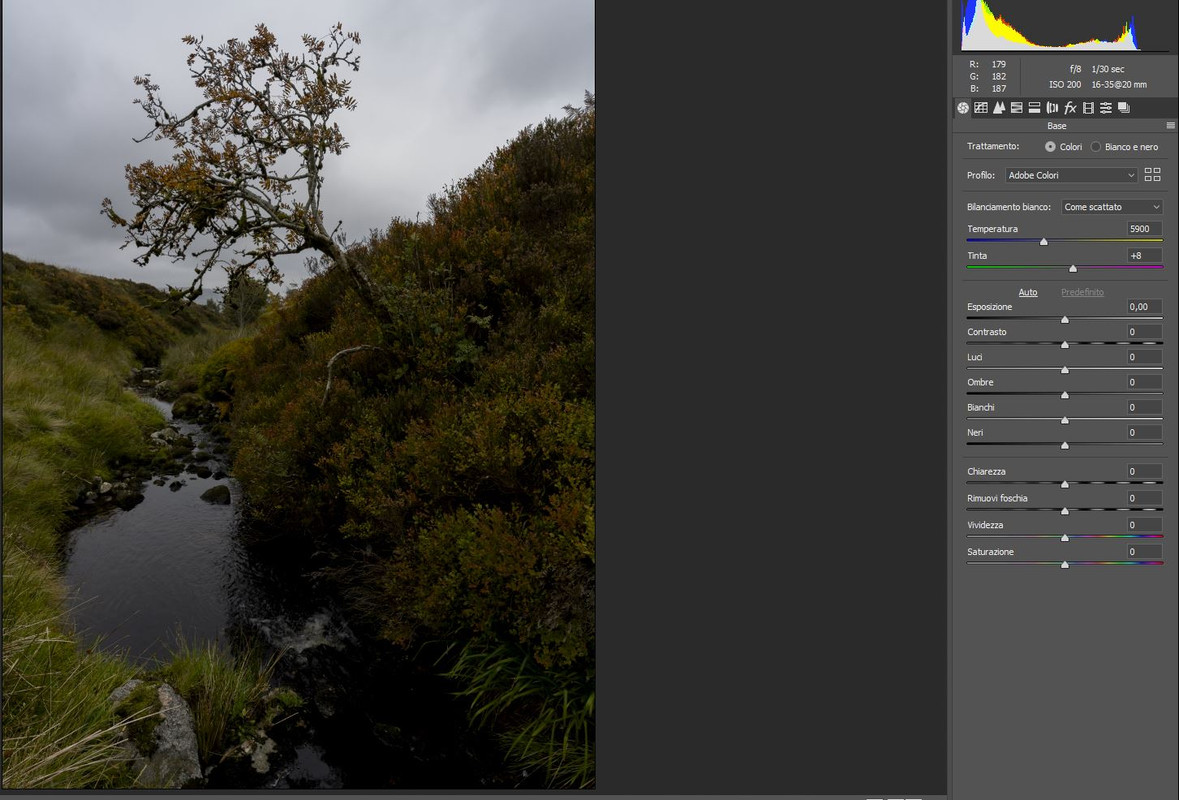Image resolution: width=1179 pixels, height=800 pixels.
Task: Open the Detail panel mountains icon
Action: tap(999, 108)
